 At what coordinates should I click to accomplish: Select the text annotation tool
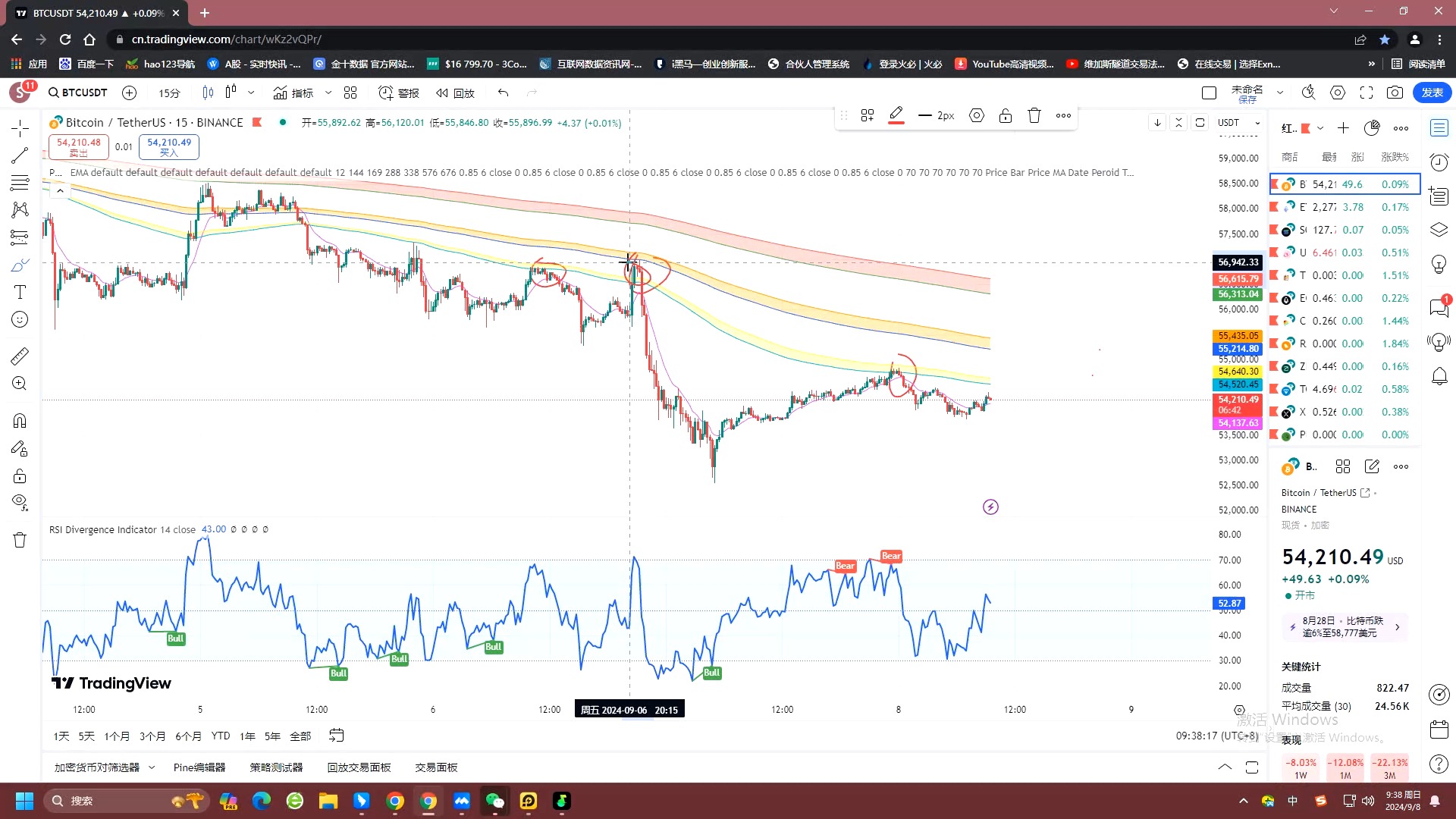20,292
